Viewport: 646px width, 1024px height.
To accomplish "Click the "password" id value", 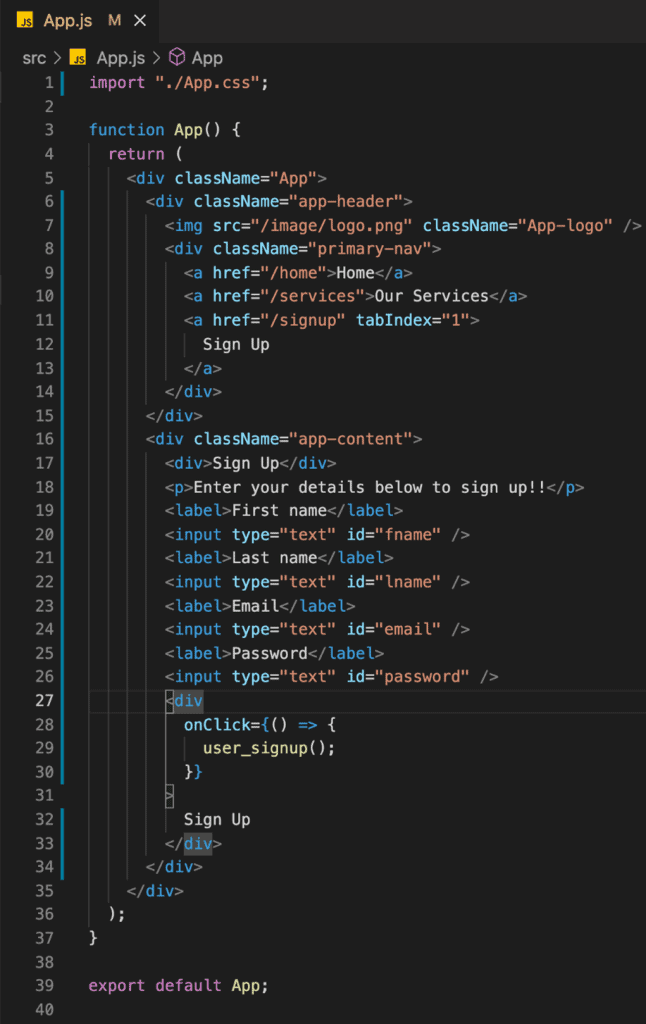I will click(422, 677).
